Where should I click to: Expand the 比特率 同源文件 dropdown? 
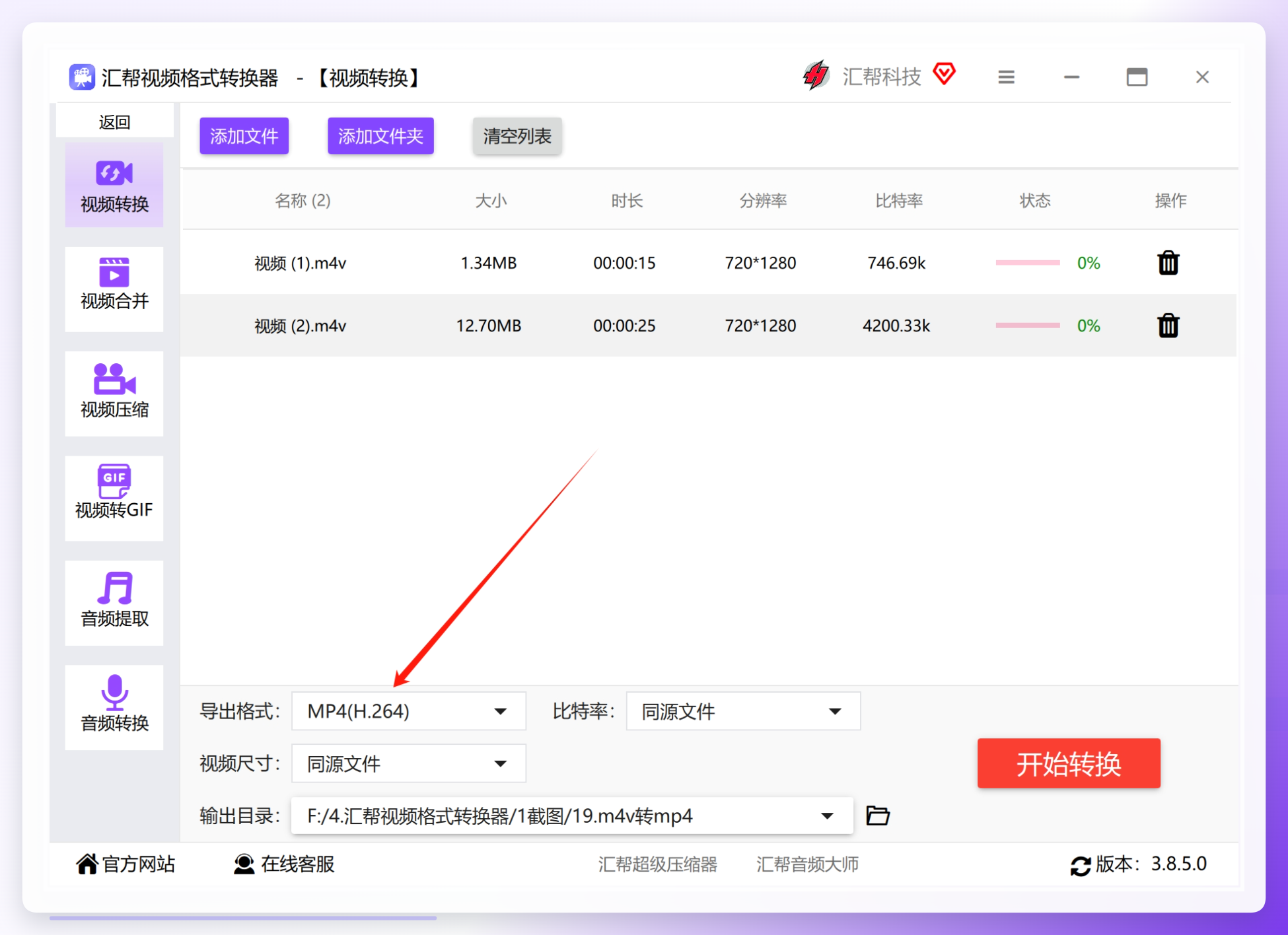coord(743,711)
